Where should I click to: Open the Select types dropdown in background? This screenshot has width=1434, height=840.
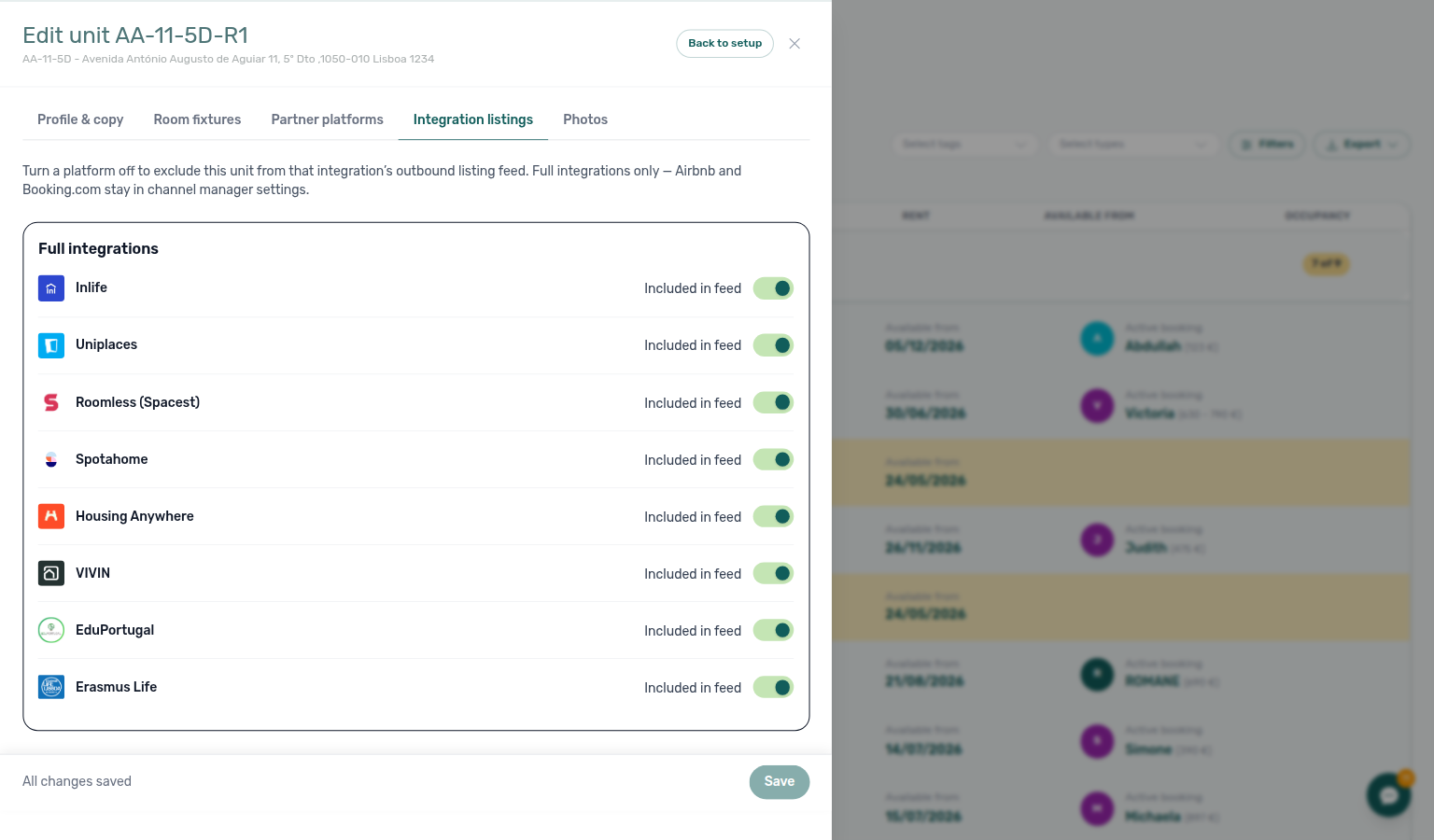pyautogui.click(x=1133, y=144)
